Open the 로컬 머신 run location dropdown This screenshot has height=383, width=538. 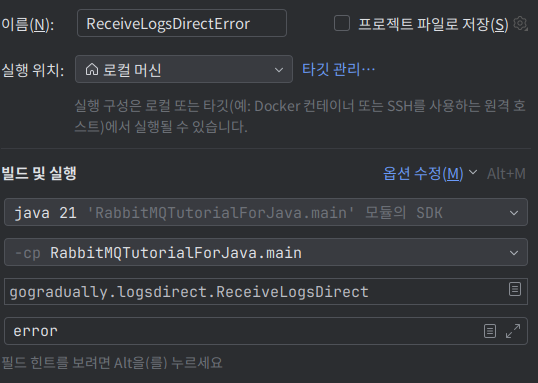pyautogui.click(x=184, y=69)
